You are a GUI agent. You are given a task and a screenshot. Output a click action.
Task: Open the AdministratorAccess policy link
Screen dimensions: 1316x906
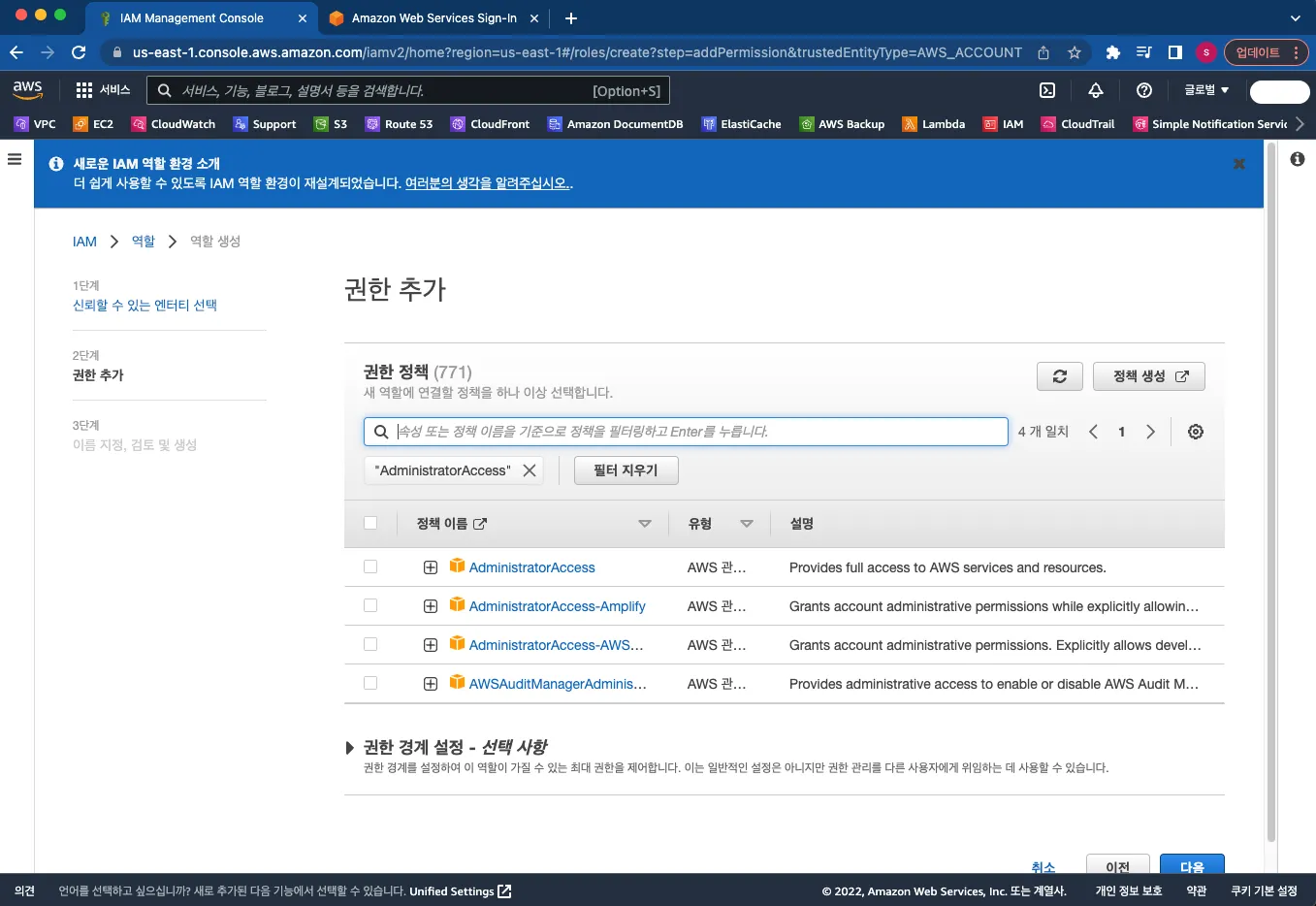pos(531,567)
